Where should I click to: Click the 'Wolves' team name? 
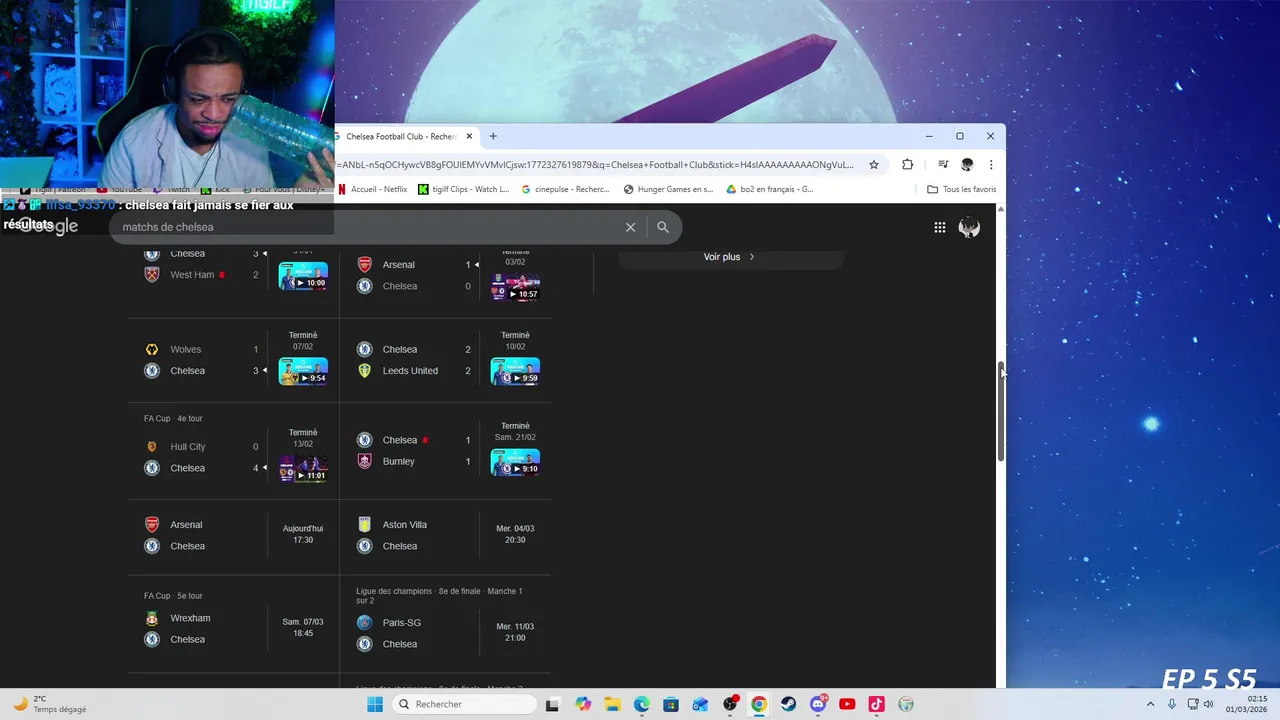tap(186, 350)
